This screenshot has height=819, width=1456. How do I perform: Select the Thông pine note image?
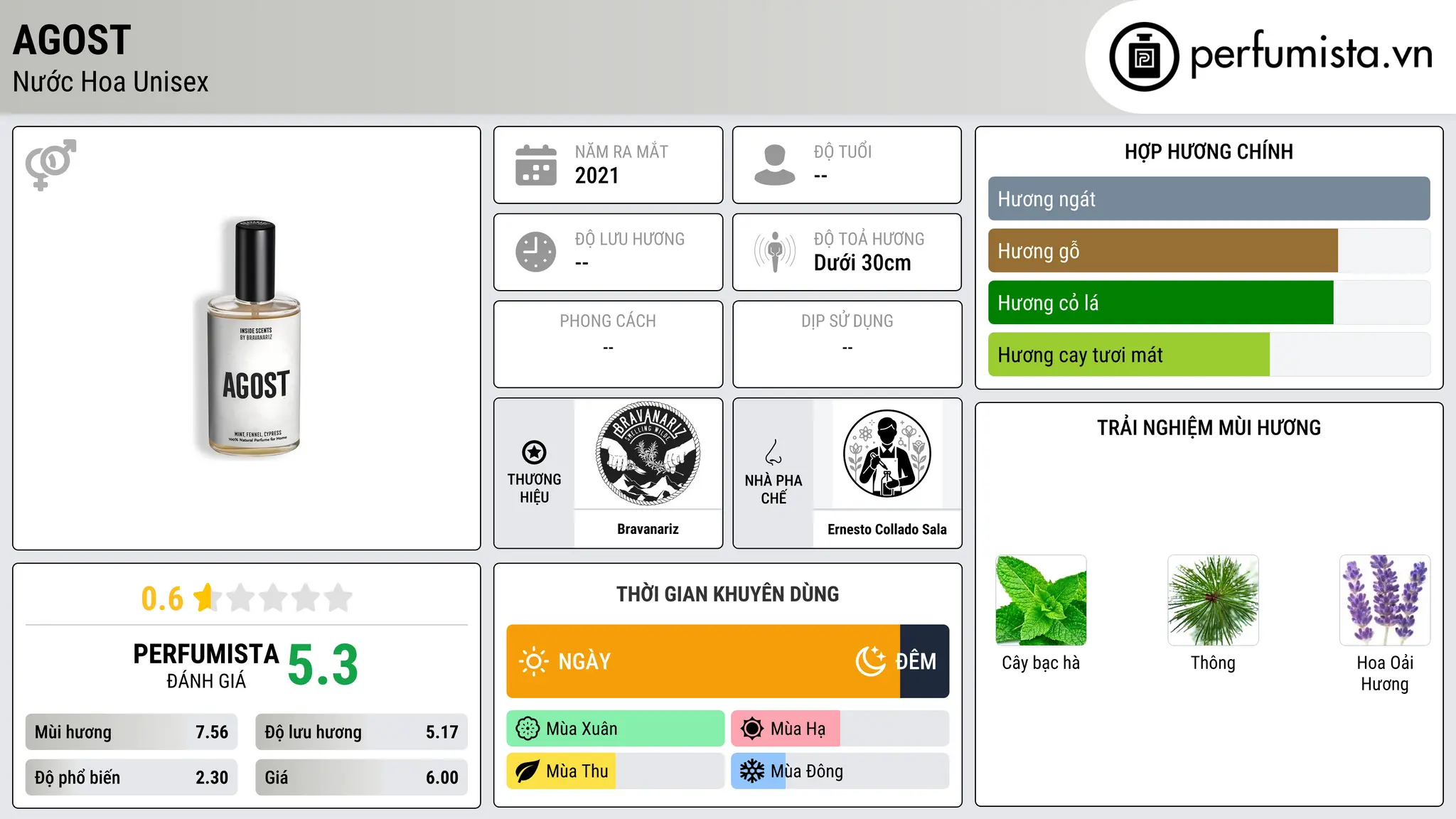[1213, 600]
